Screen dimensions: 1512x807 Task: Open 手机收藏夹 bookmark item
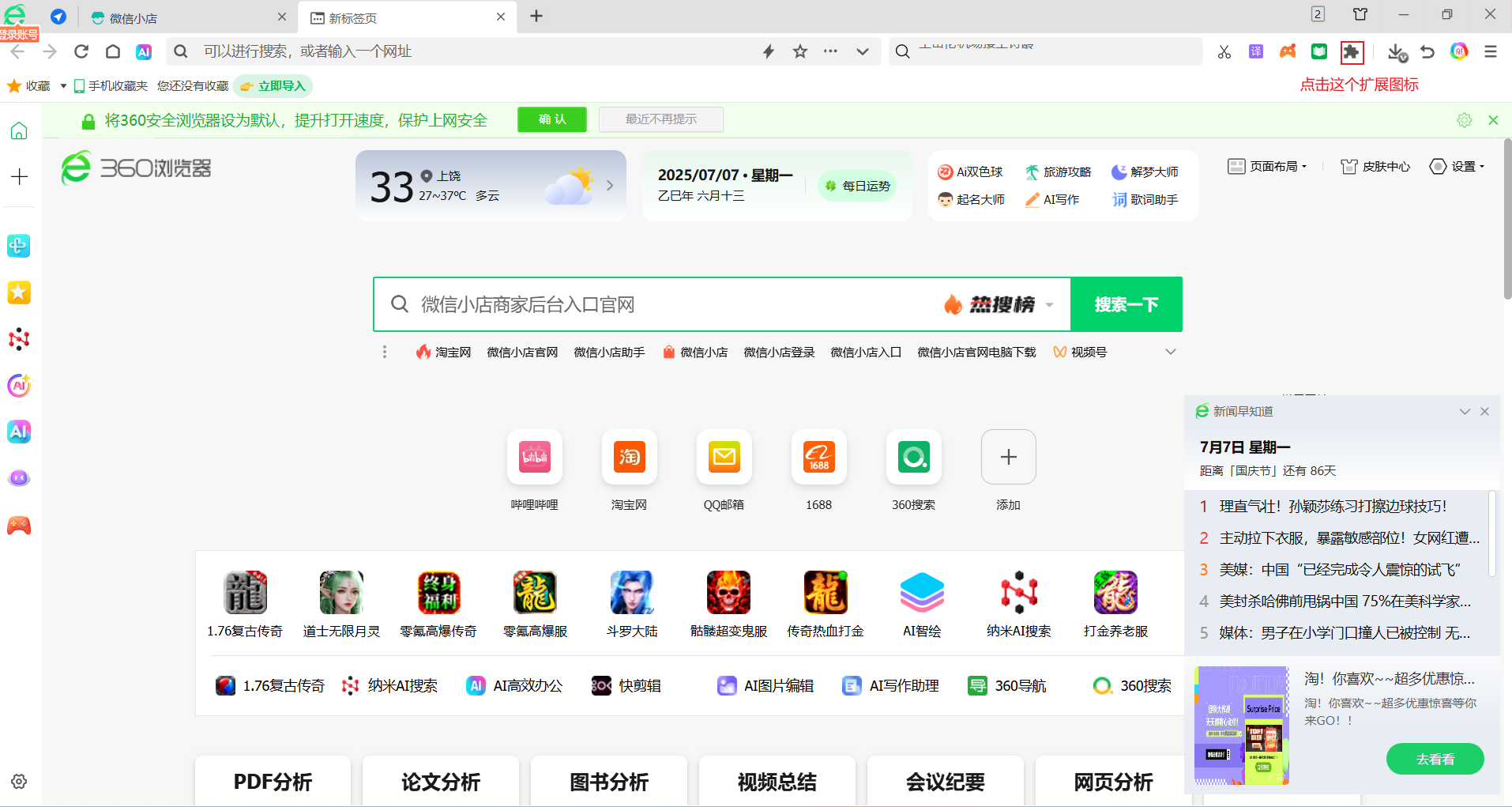111,86
